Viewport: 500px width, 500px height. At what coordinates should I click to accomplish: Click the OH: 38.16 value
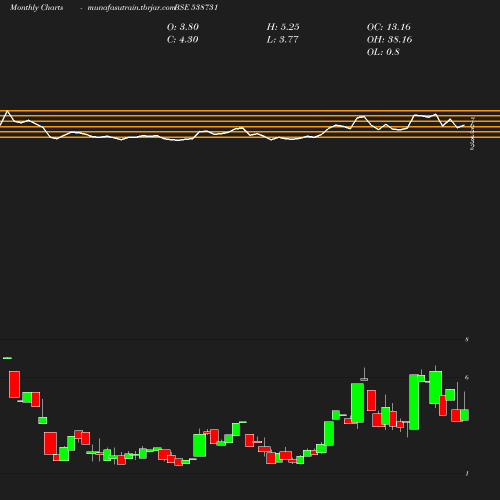[x=389, y=39]
